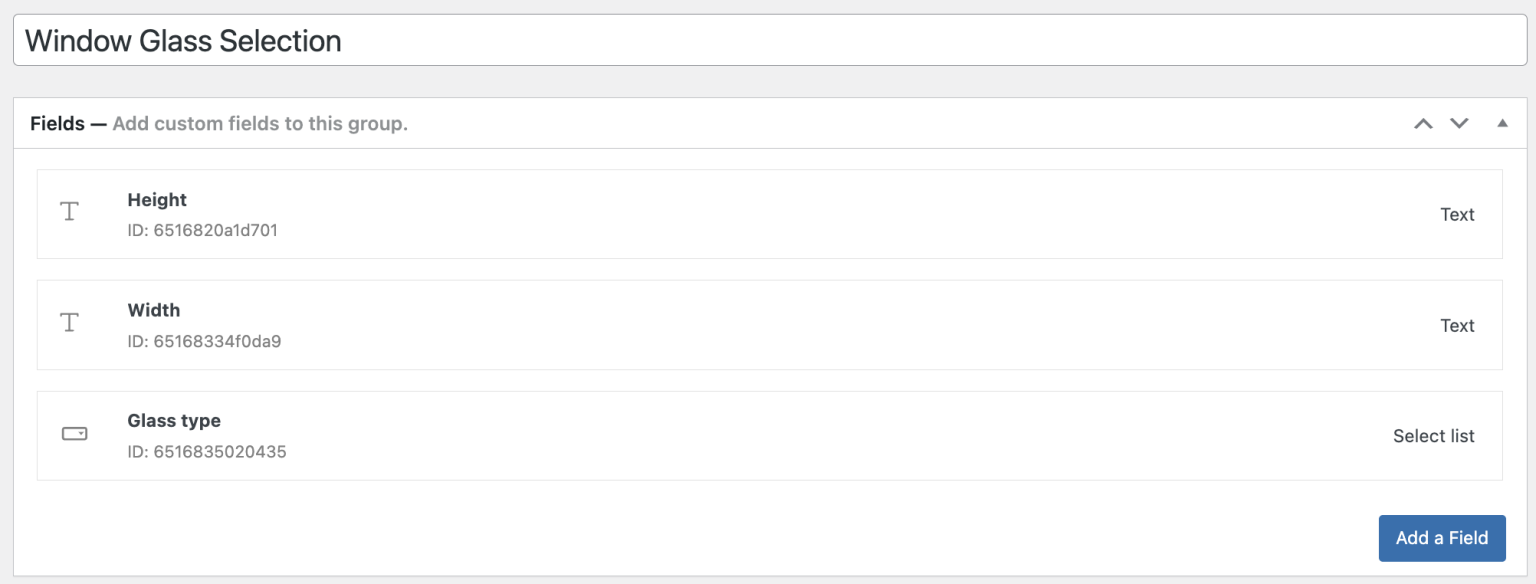Open the Width field row
The width and height of the screenshot is (1536, 584).
(x=768, y=325)
